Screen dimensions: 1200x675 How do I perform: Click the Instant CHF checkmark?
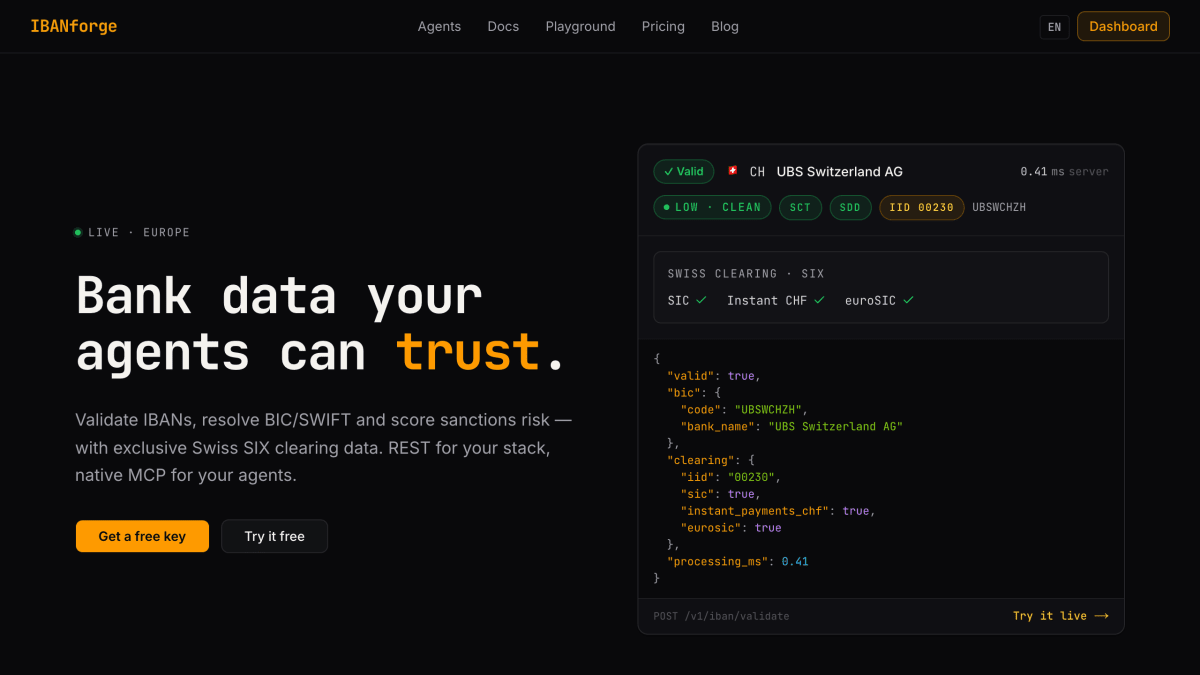819,300
